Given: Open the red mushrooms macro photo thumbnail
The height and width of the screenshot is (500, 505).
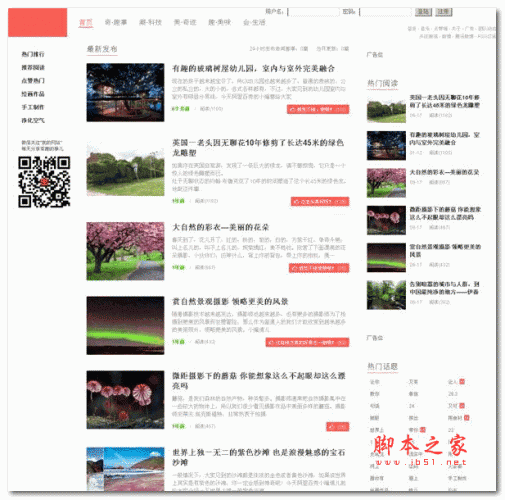Looking at the screenshot, I should [125, 400].
